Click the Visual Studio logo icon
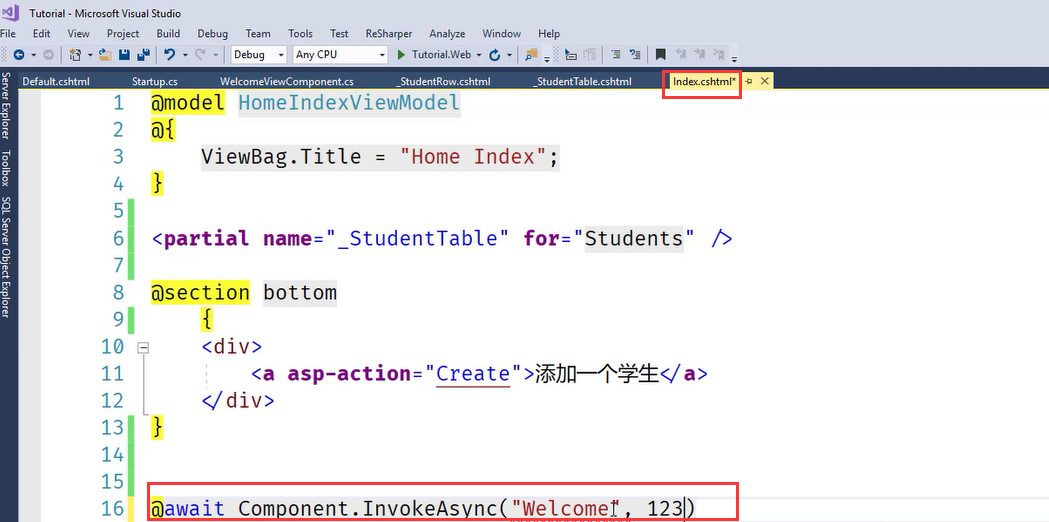 [12, 13]
